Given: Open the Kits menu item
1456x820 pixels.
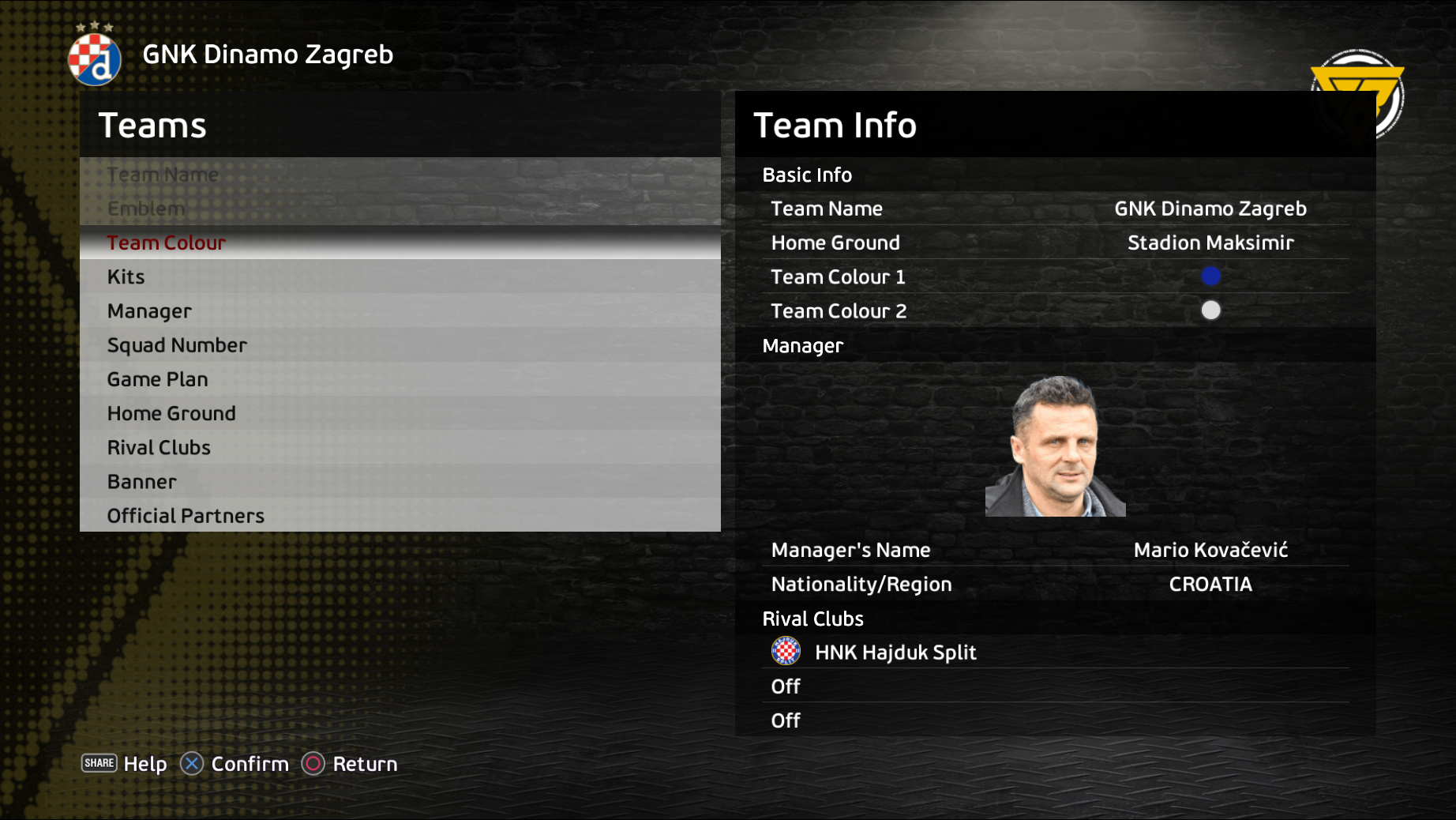Looking at the screenshot, I should (x=400, y=276).
